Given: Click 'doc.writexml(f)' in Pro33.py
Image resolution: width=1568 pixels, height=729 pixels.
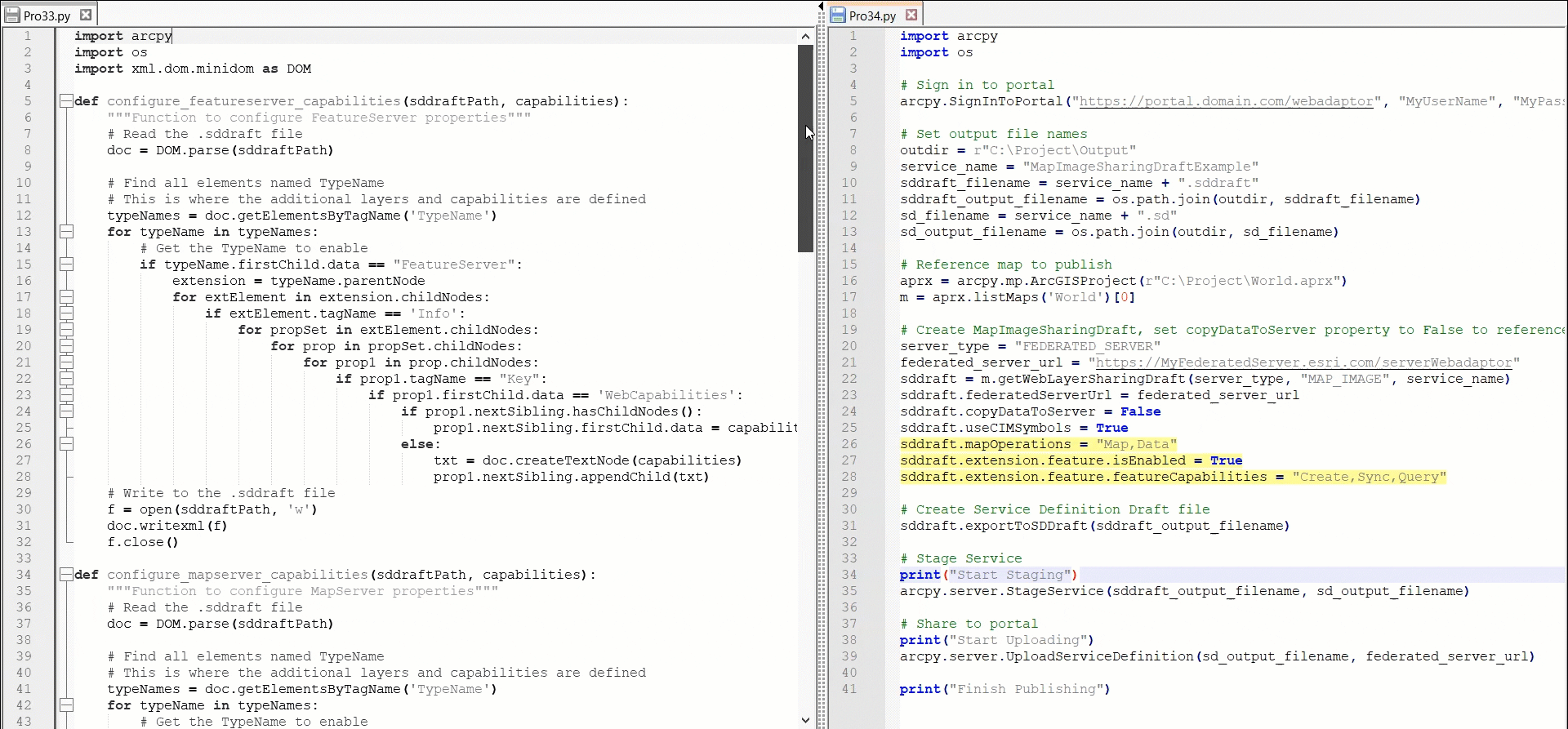Looking at the screenshot, I should coord(167,526).
